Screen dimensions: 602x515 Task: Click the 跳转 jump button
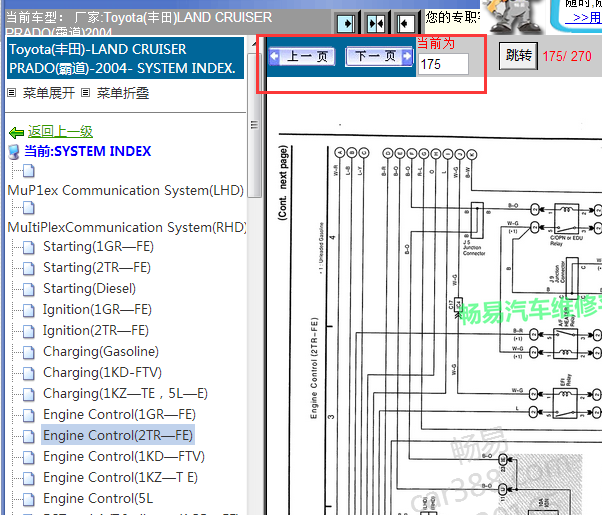[x=518, y=56]
